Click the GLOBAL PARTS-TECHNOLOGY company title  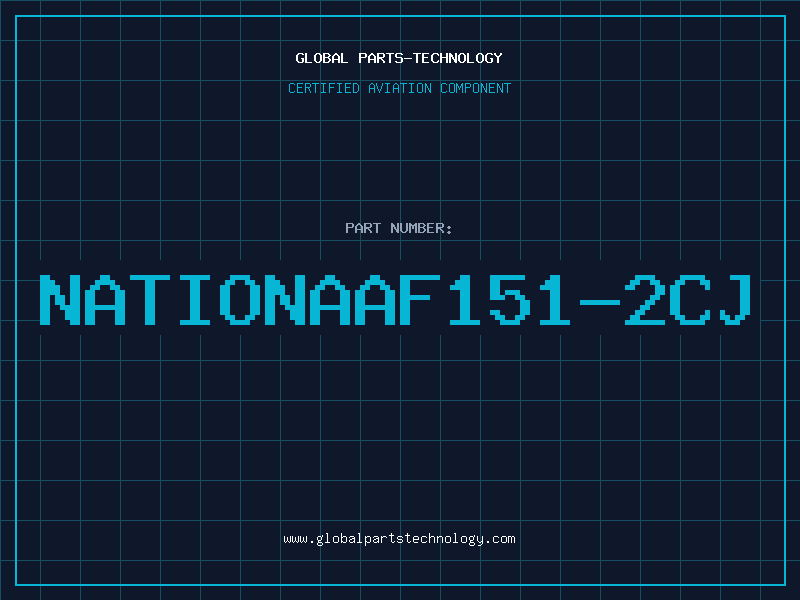point(399,58)
